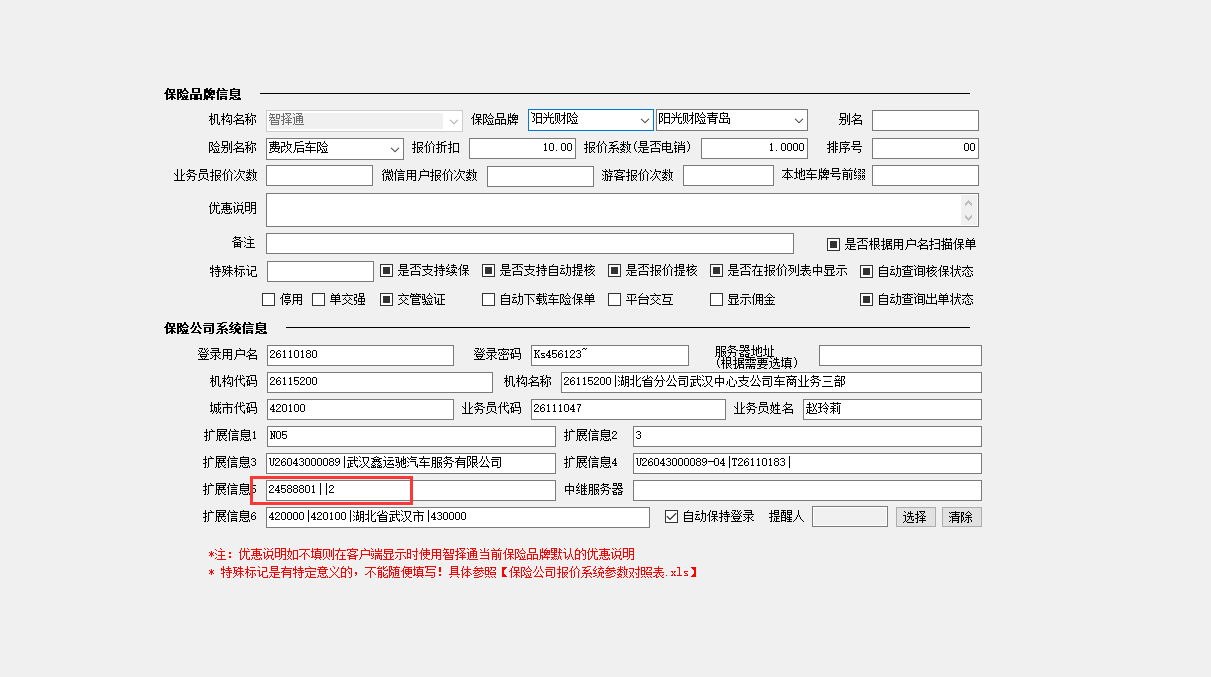
Task: Click the 选择 button
Action: tap(915, 517)
